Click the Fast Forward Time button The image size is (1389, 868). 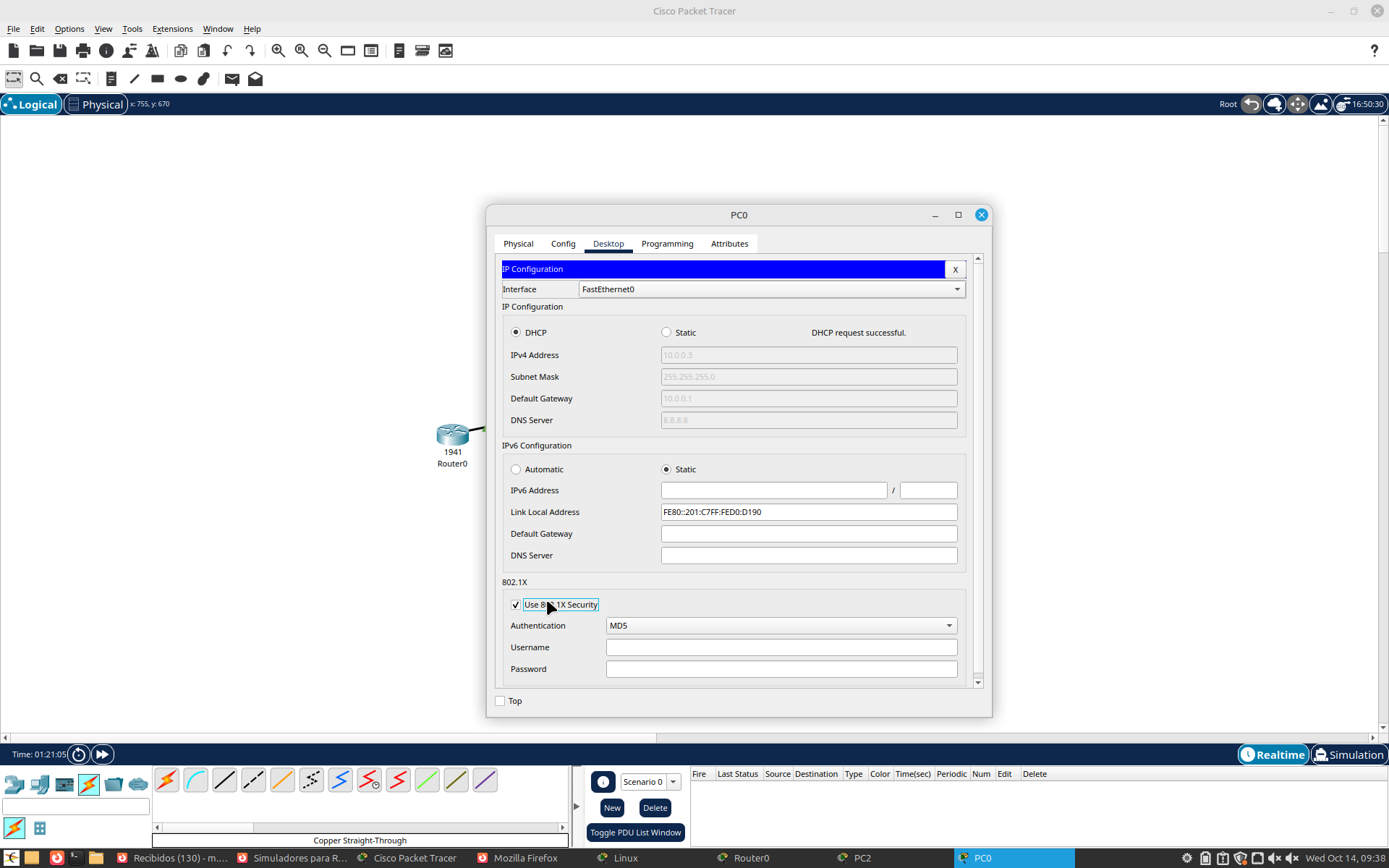[x=103, y=754]
